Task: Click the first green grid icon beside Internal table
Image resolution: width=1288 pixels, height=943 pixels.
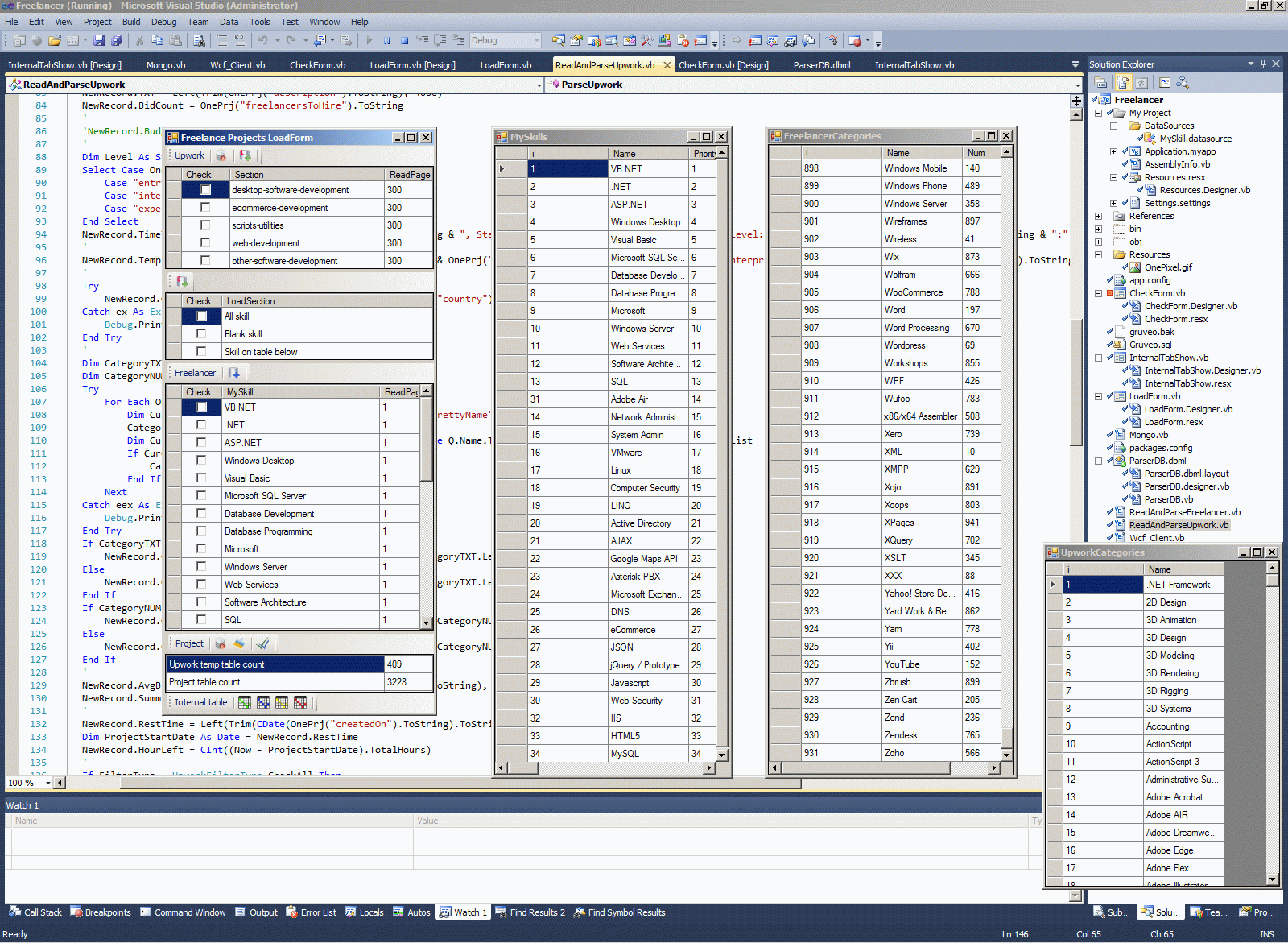Action: [245, 702]
